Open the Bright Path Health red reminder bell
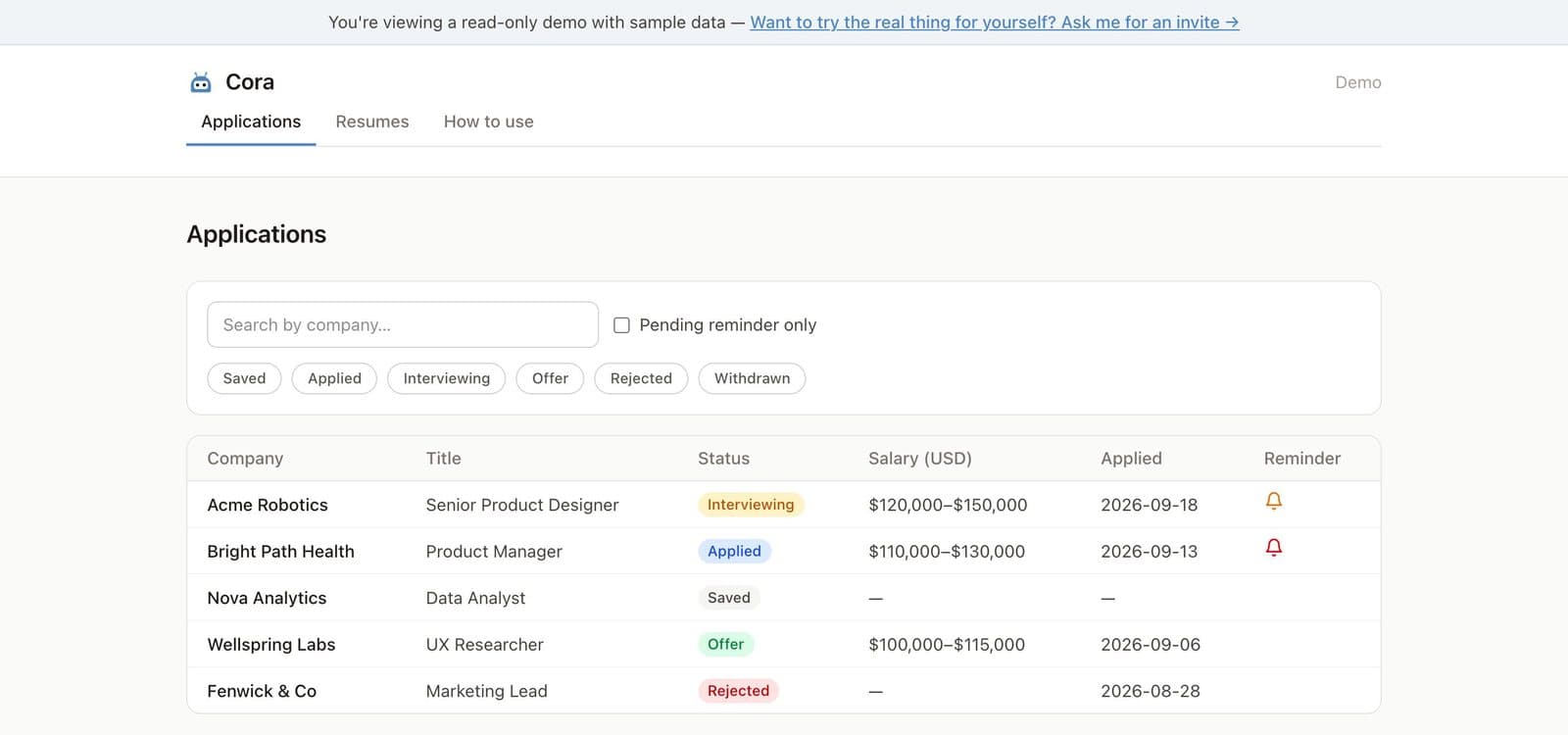Viewport: 1568px width, 735px height. click(x=1274, y=547)
